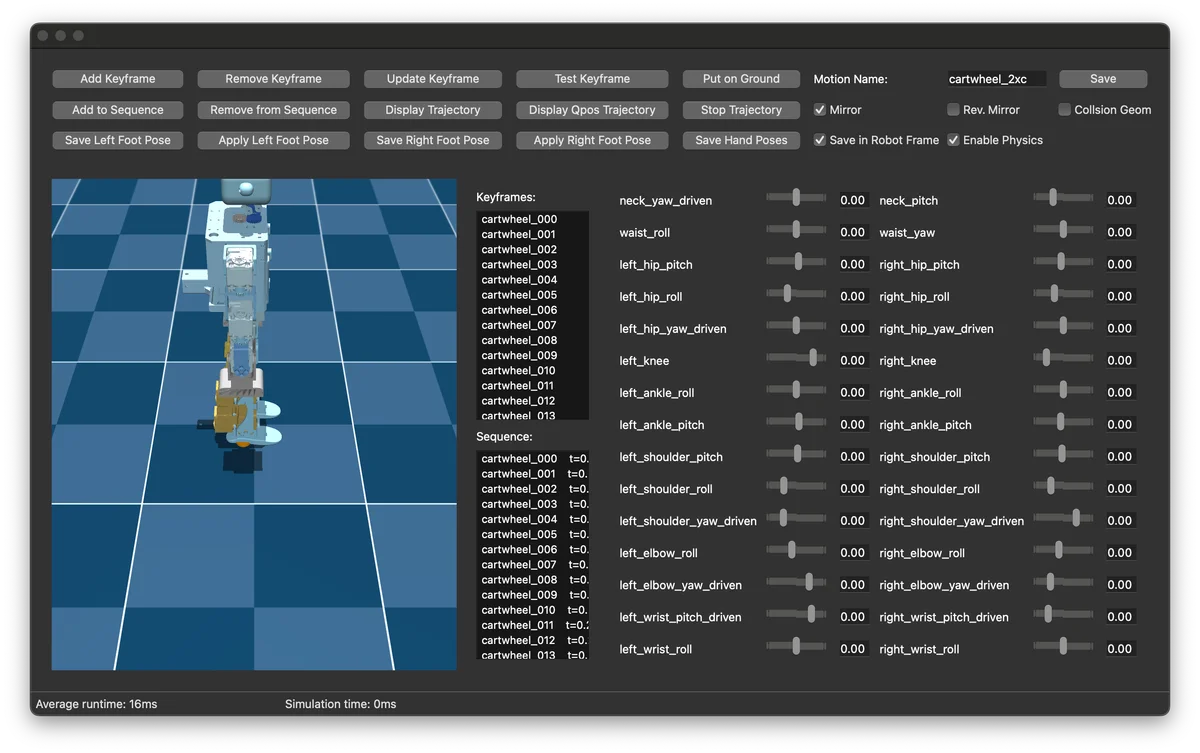Screen dimensions: 1200x753
Task: Enable Rev. Mirror option
Action: click(954, 110)
